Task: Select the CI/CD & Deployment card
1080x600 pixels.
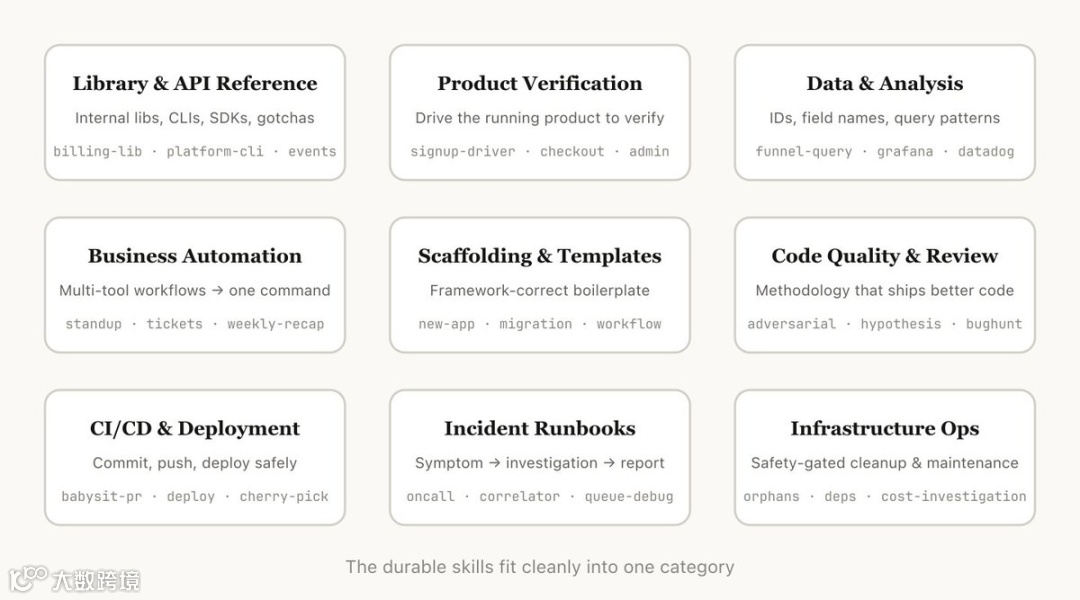Action: pos(195,457)
